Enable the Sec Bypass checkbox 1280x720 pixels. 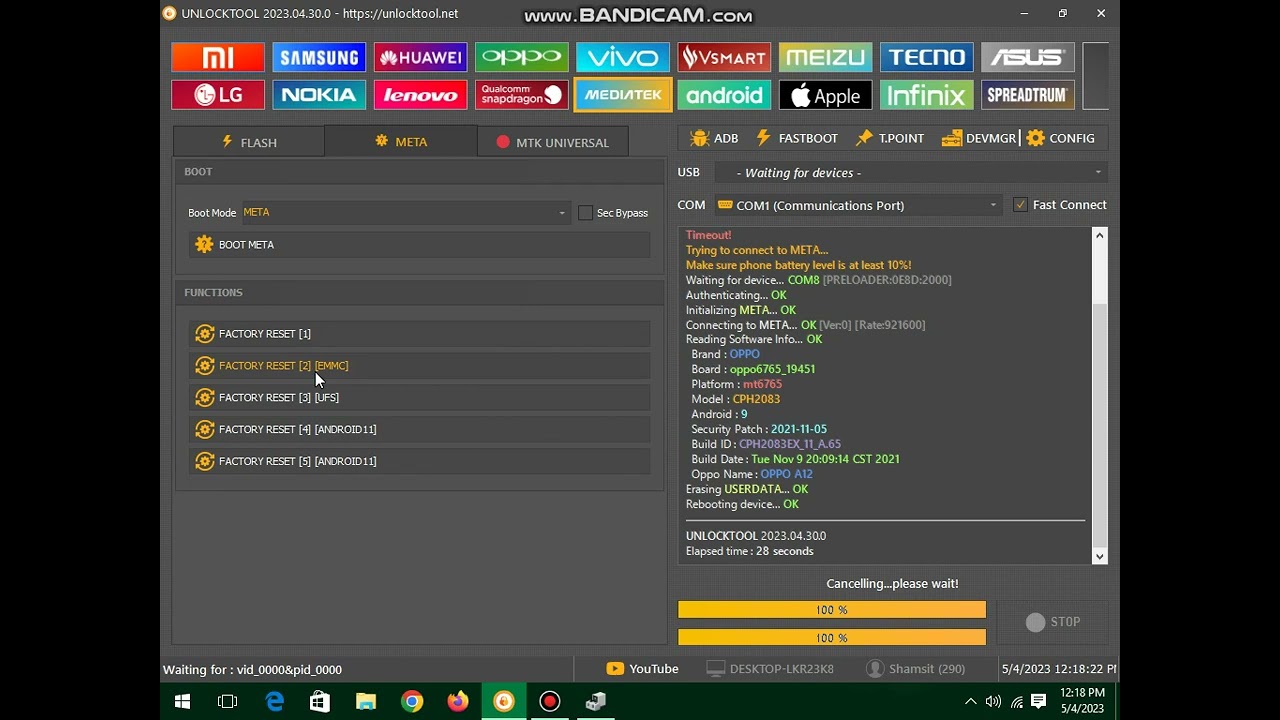click(x=585, y=213)
